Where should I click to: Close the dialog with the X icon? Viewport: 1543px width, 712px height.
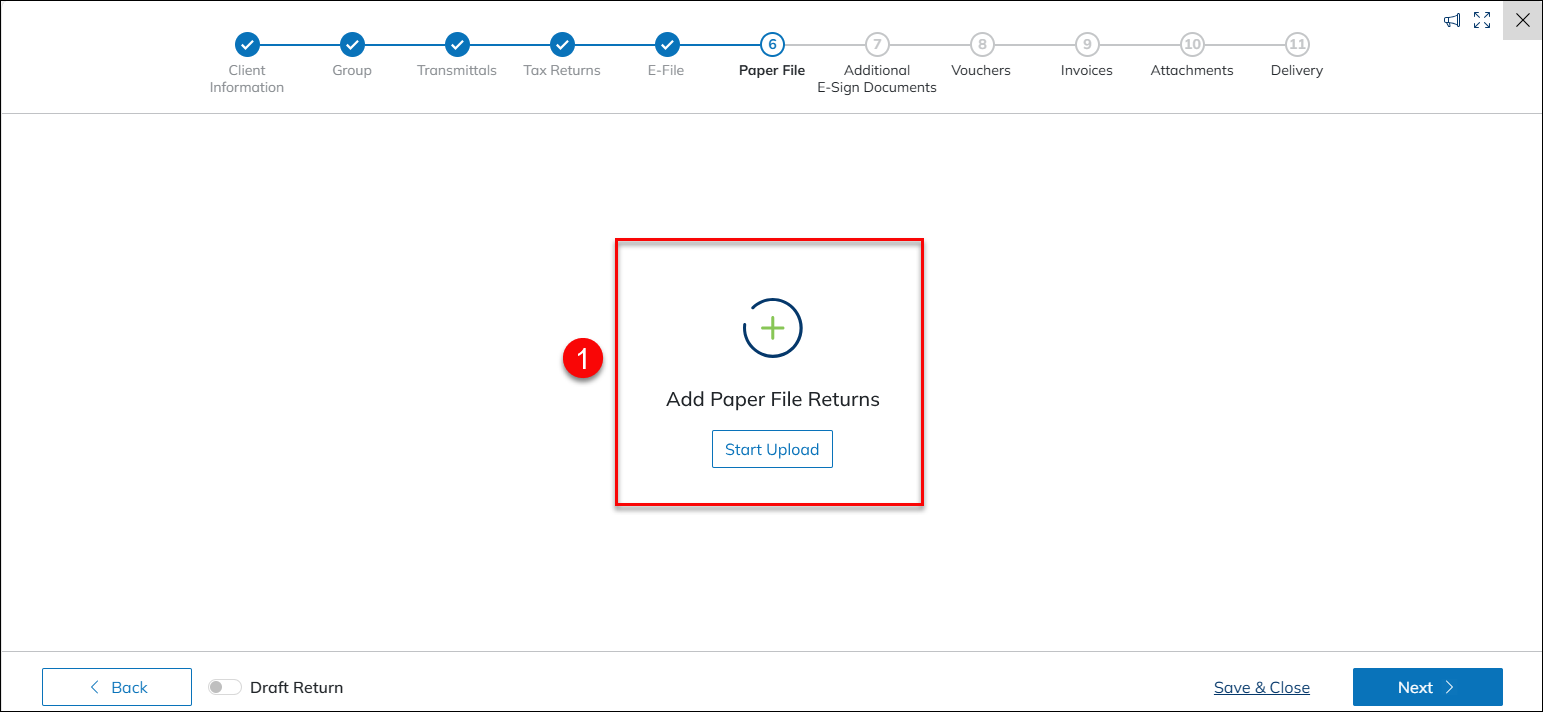coord(1523,20)
